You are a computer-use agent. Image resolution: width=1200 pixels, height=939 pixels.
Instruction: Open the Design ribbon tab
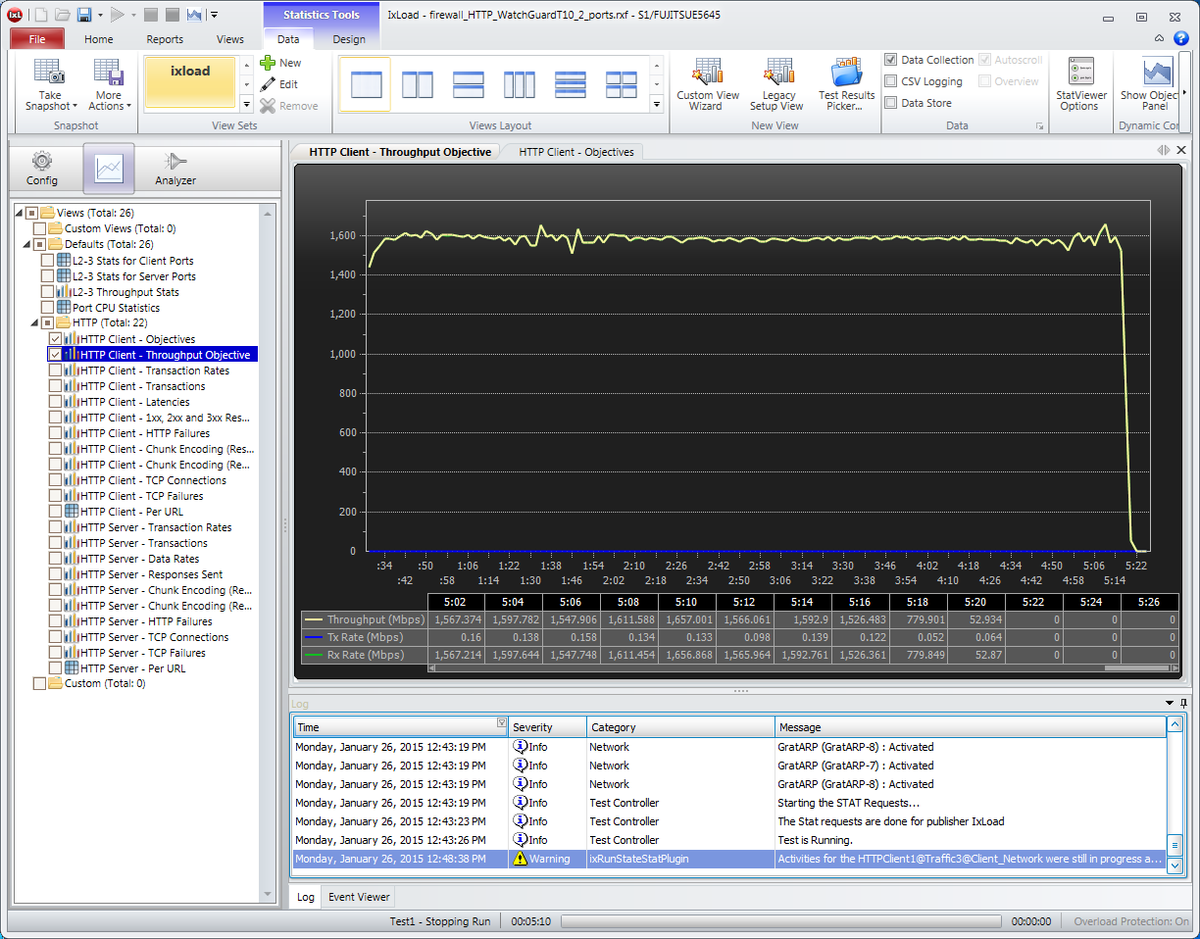349,39
